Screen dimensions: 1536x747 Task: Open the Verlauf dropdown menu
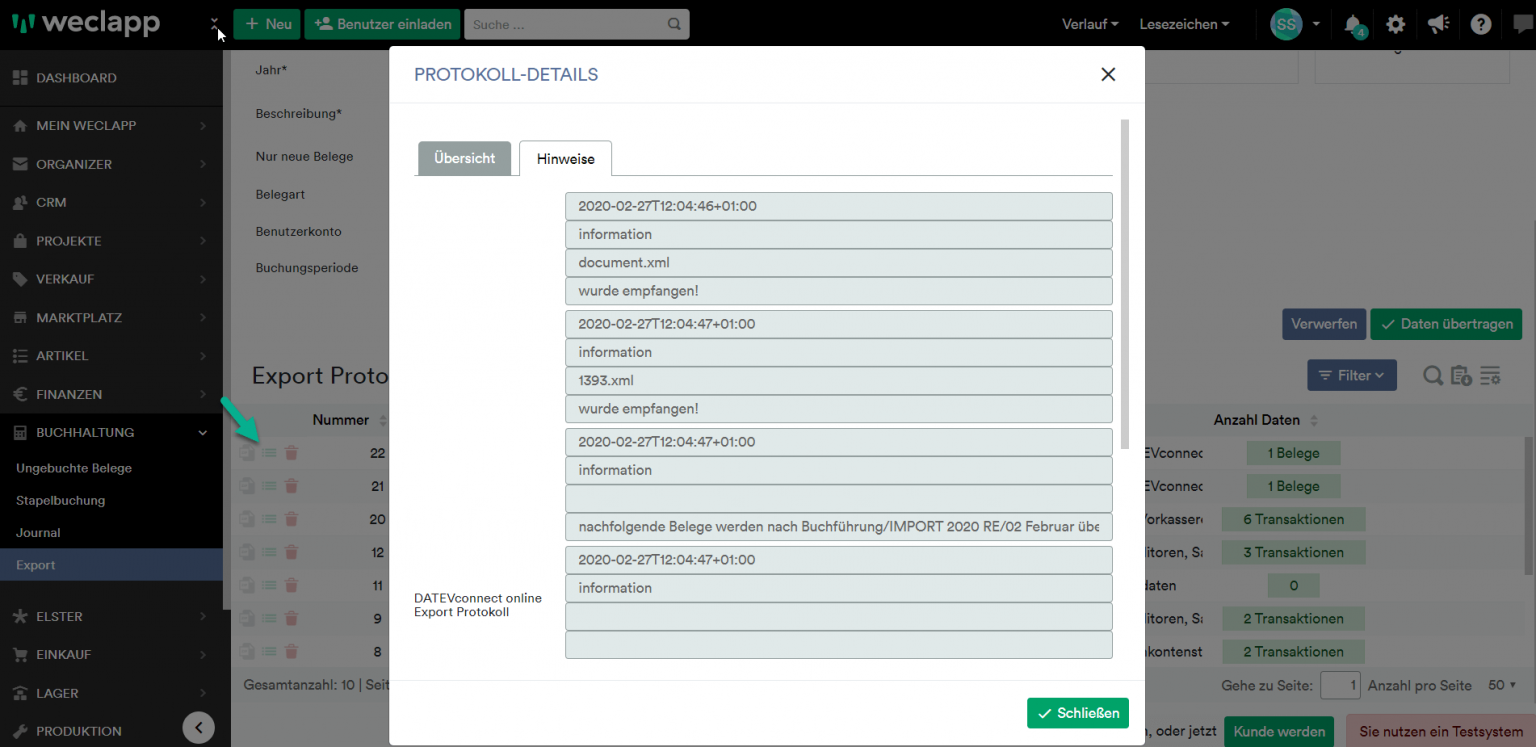coord(1089,23)
